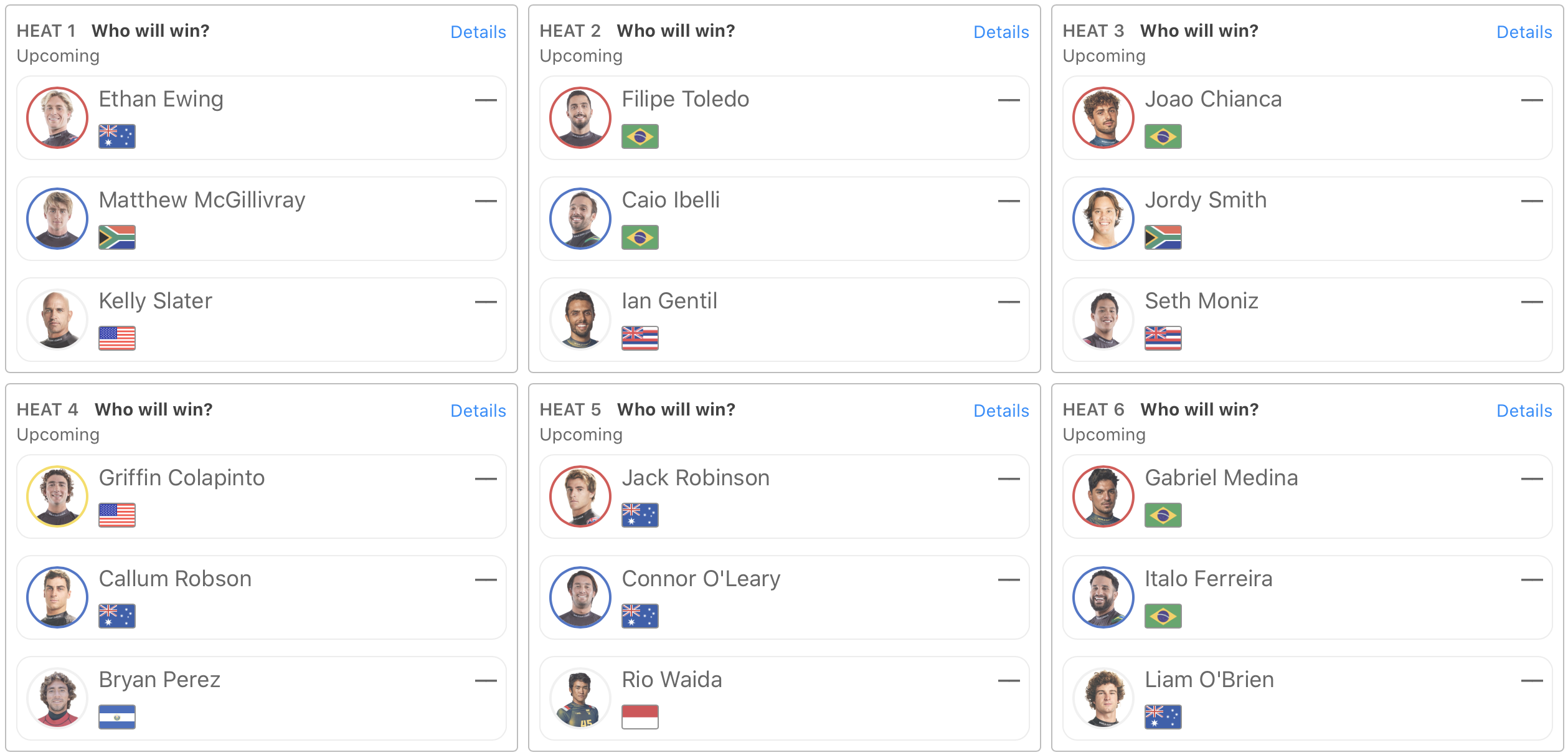Click Jordy Smith's South Africa flag
This screenshot has height=755, width=1568.
[1163, 237]
